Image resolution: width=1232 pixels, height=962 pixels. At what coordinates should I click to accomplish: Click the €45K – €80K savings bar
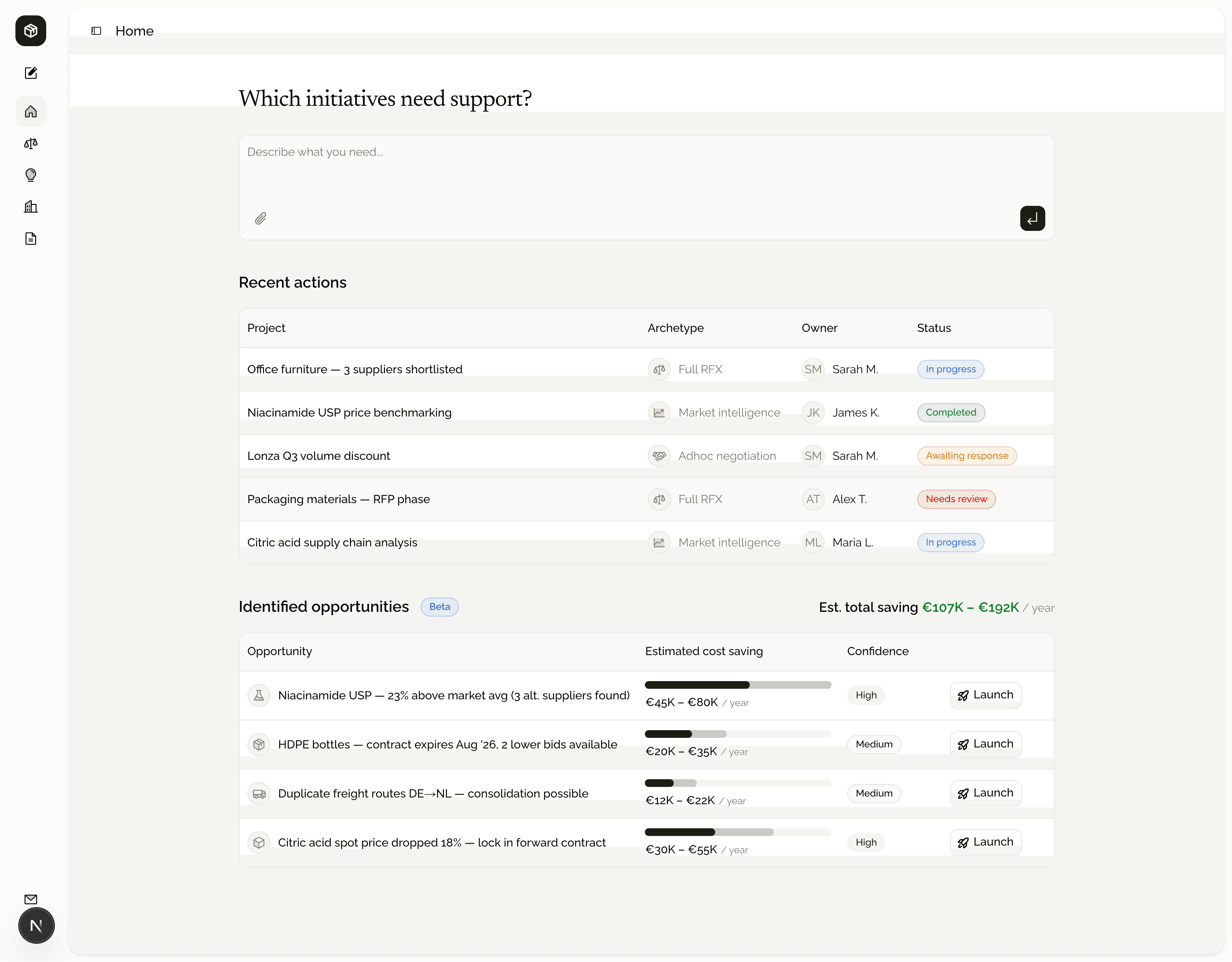[x=738, y=685]
